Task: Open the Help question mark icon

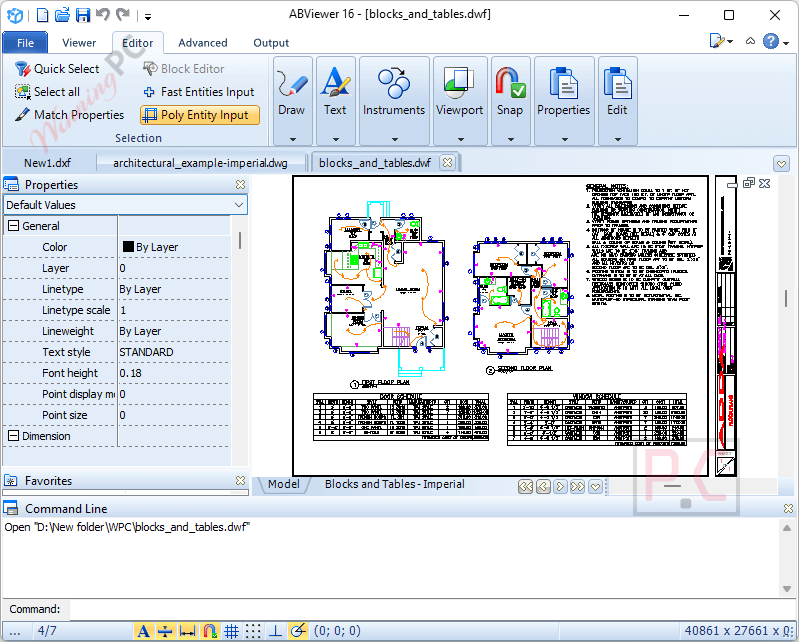Action: (x=770, y=41)
